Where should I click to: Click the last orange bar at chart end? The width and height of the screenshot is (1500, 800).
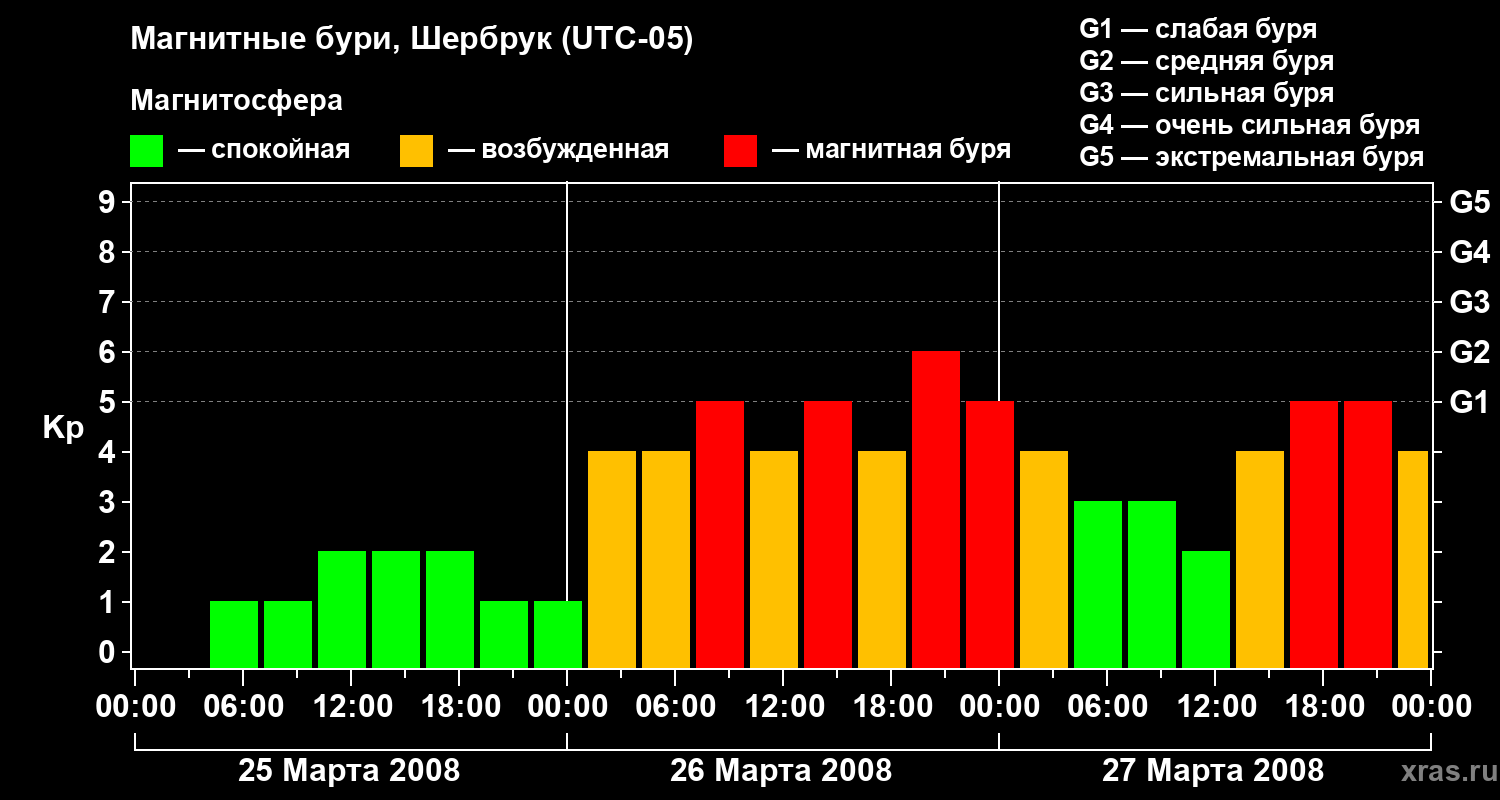(1413, 560)
